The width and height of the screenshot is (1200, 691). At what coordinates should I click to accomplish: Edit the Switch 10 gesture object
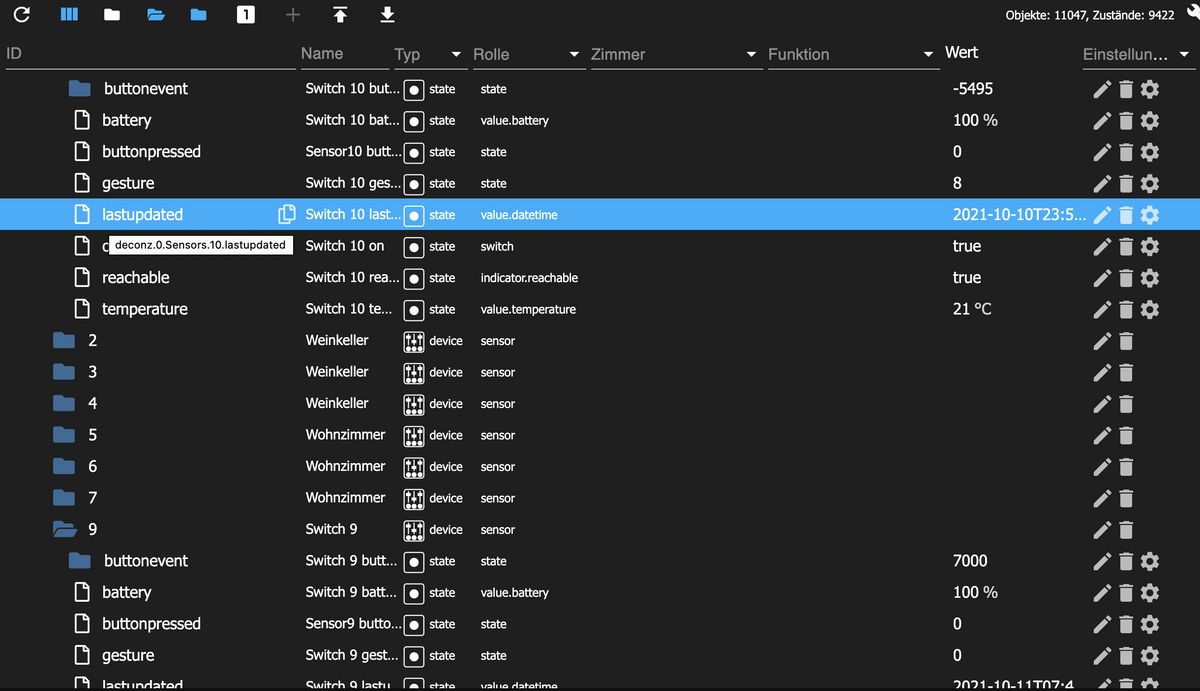1102,184
